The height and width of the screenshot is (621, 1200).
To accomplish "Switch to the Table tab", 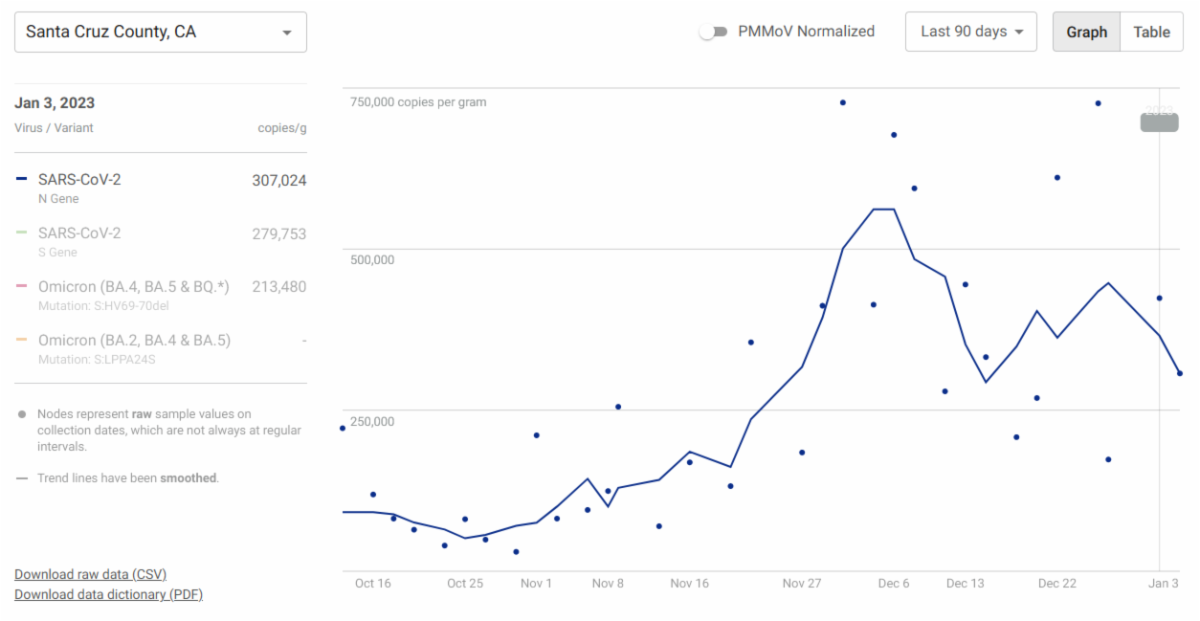I will [x=1151, y=32].
